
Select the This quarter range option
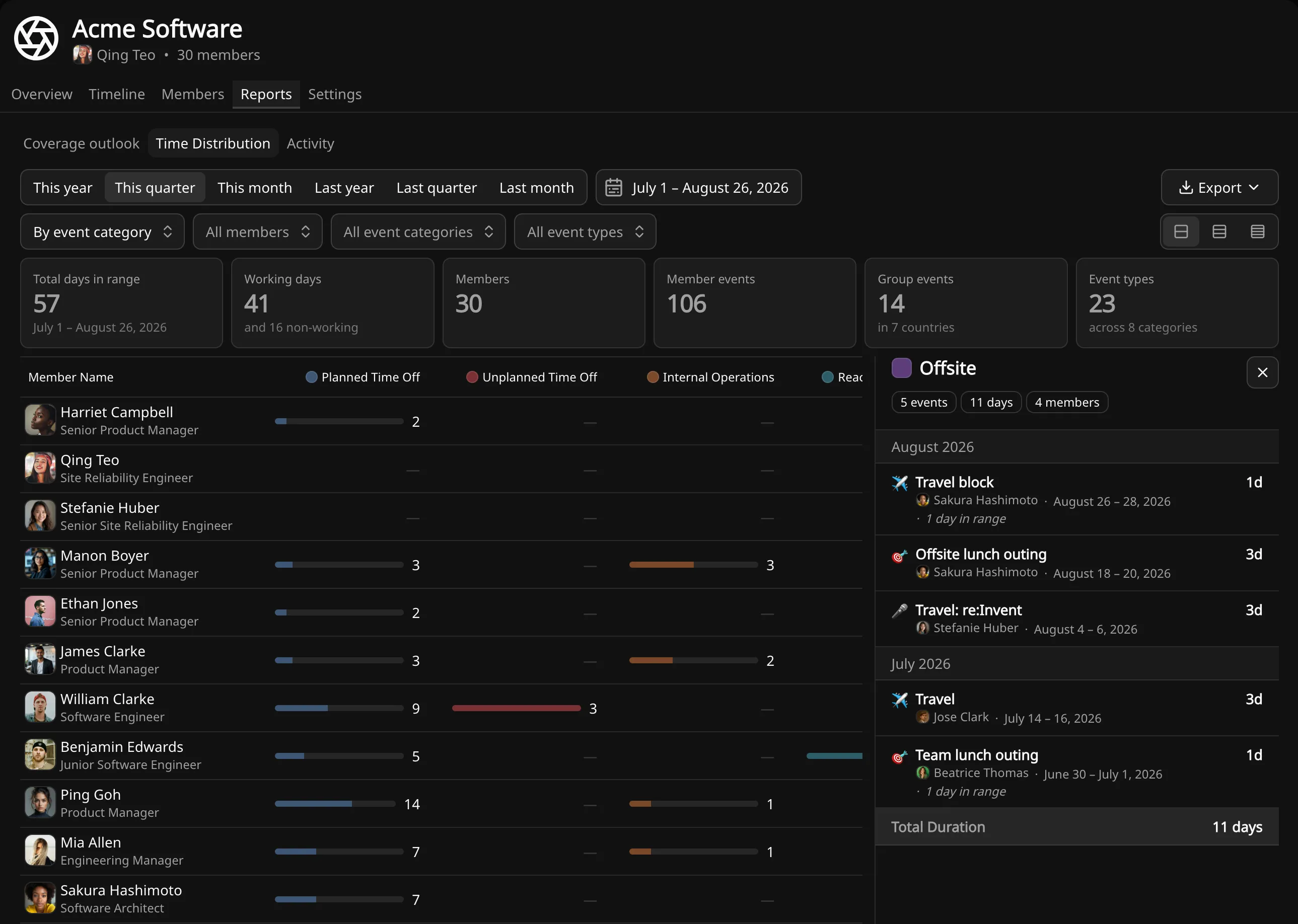click(155, 187)
